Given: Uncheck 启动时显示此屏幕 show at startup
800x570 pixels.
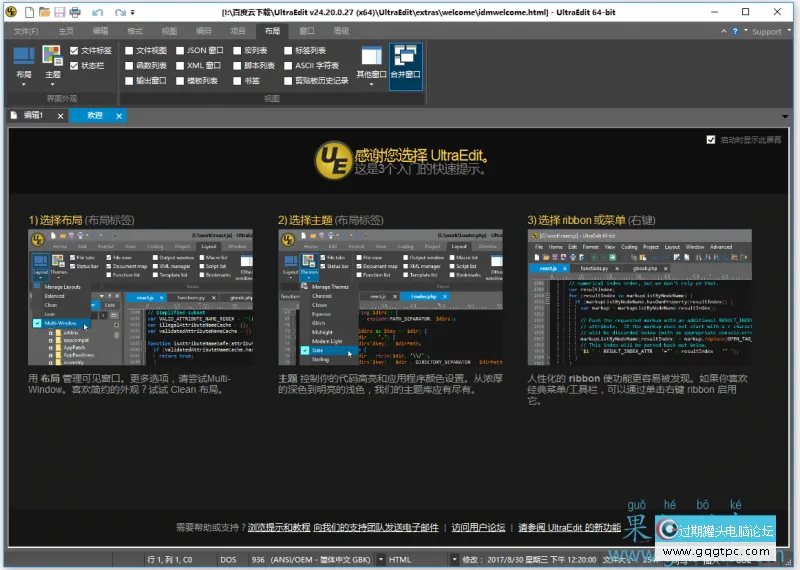Looking at the screenshot, I should point(711,139).
